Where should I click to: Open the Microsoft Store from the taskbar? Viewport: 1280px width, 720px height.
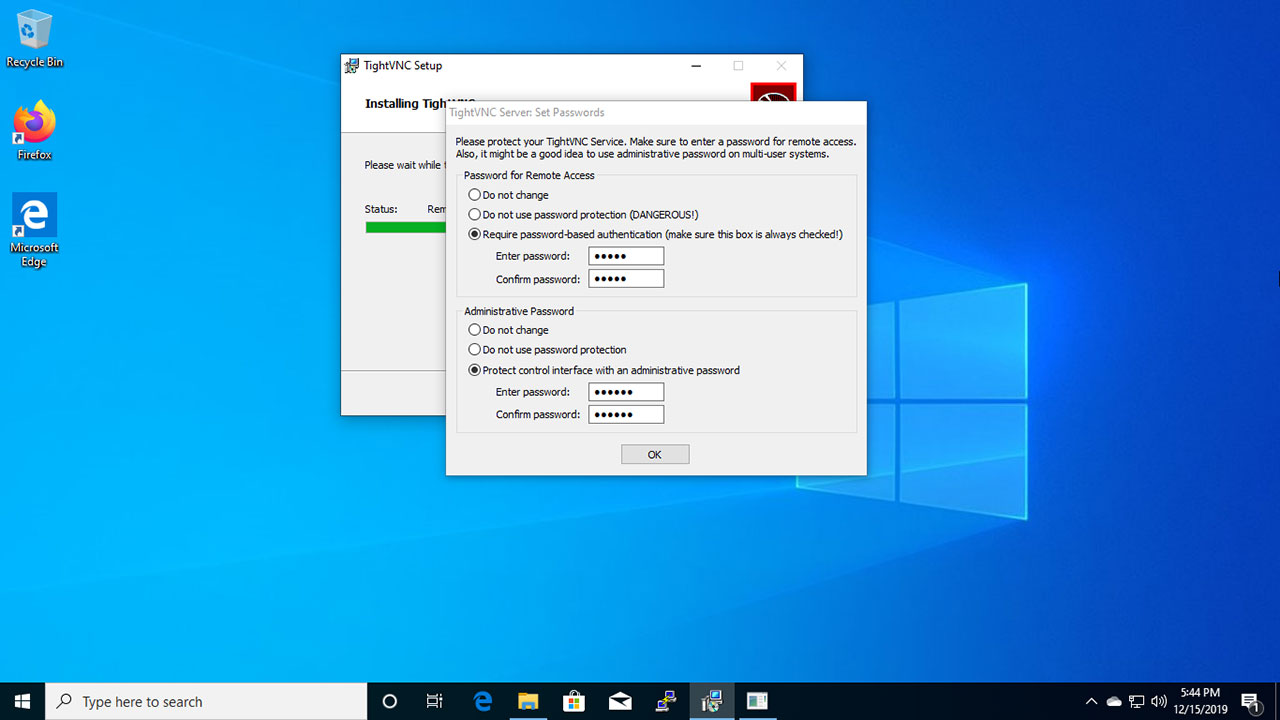(574, 700)
